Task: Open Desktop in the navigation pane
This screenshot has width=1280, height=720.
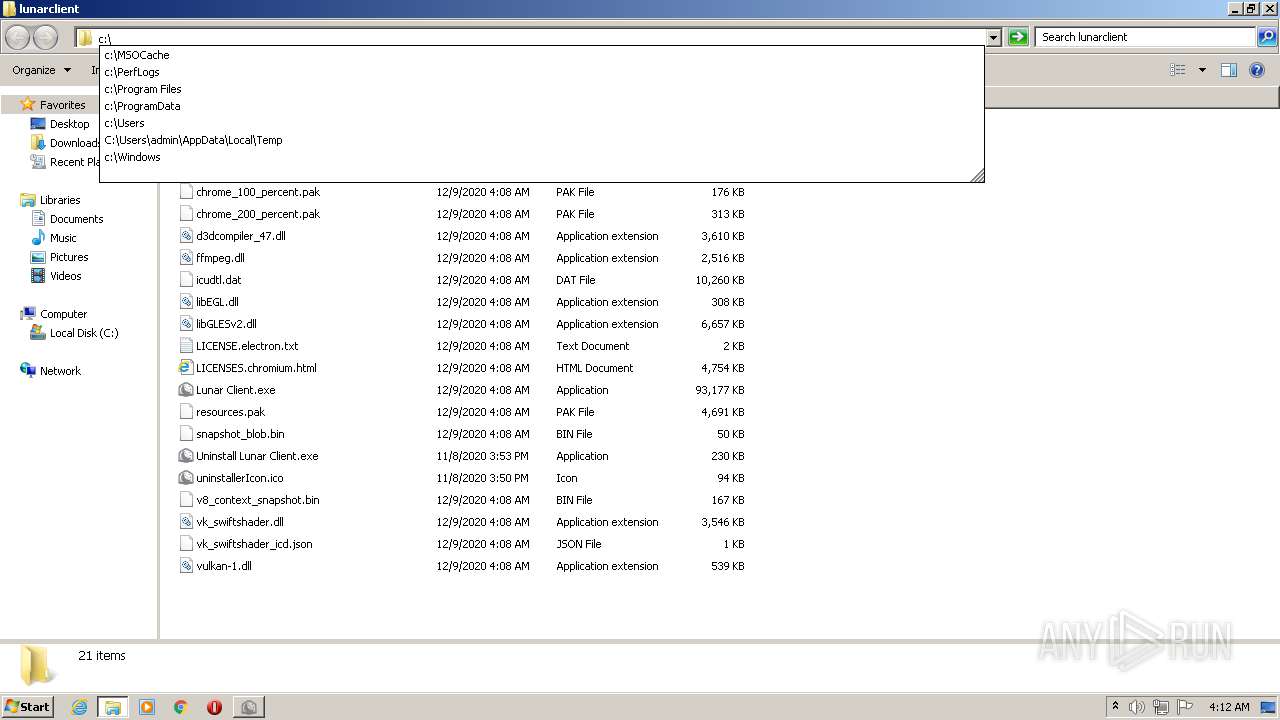Action: coord(69,124)
